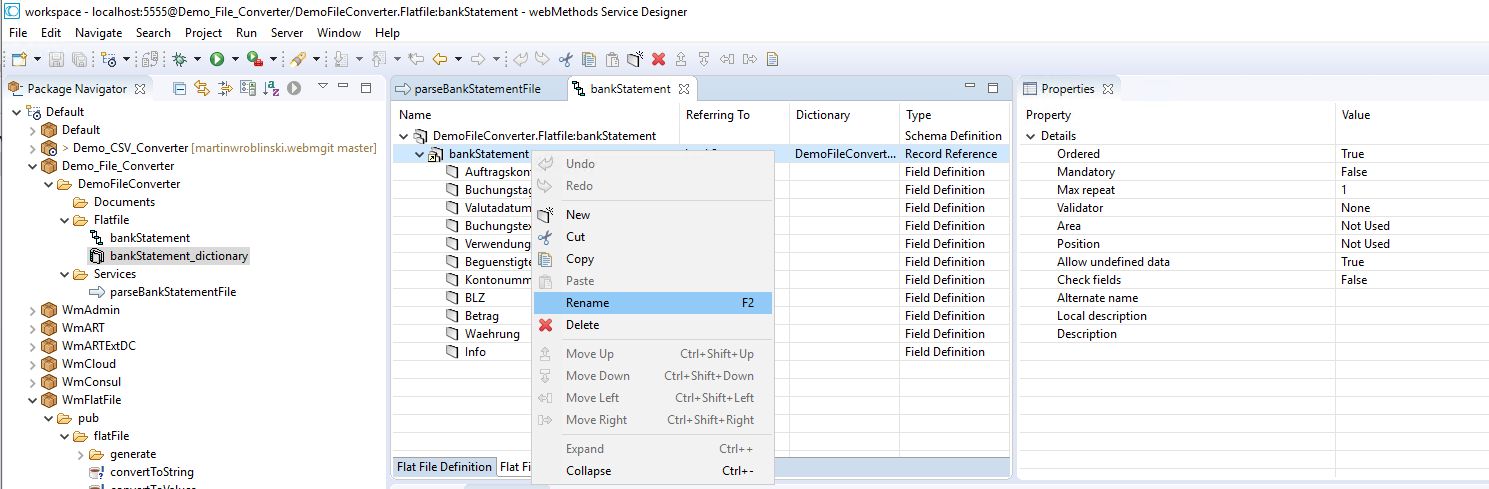Select bankStatement_dictionary in the tree
This screenshot has height=489, width=1489.
coord(178,256)
